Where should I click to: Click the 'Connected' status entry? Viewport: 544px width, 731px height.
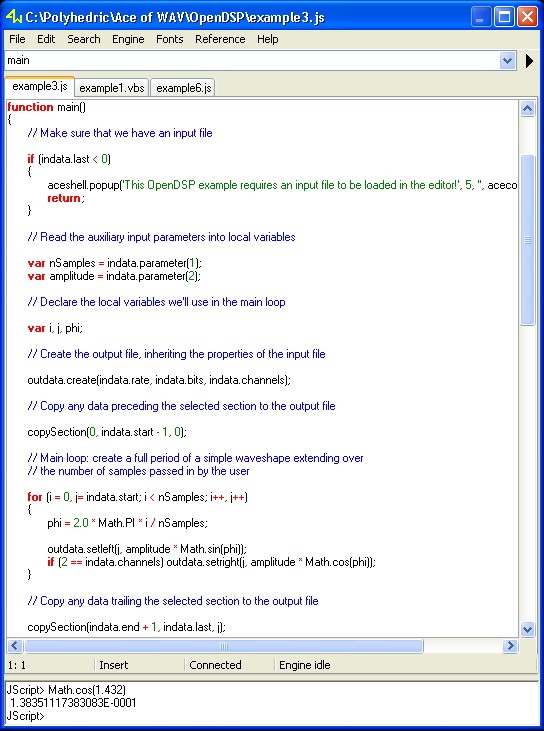point(215,665)
